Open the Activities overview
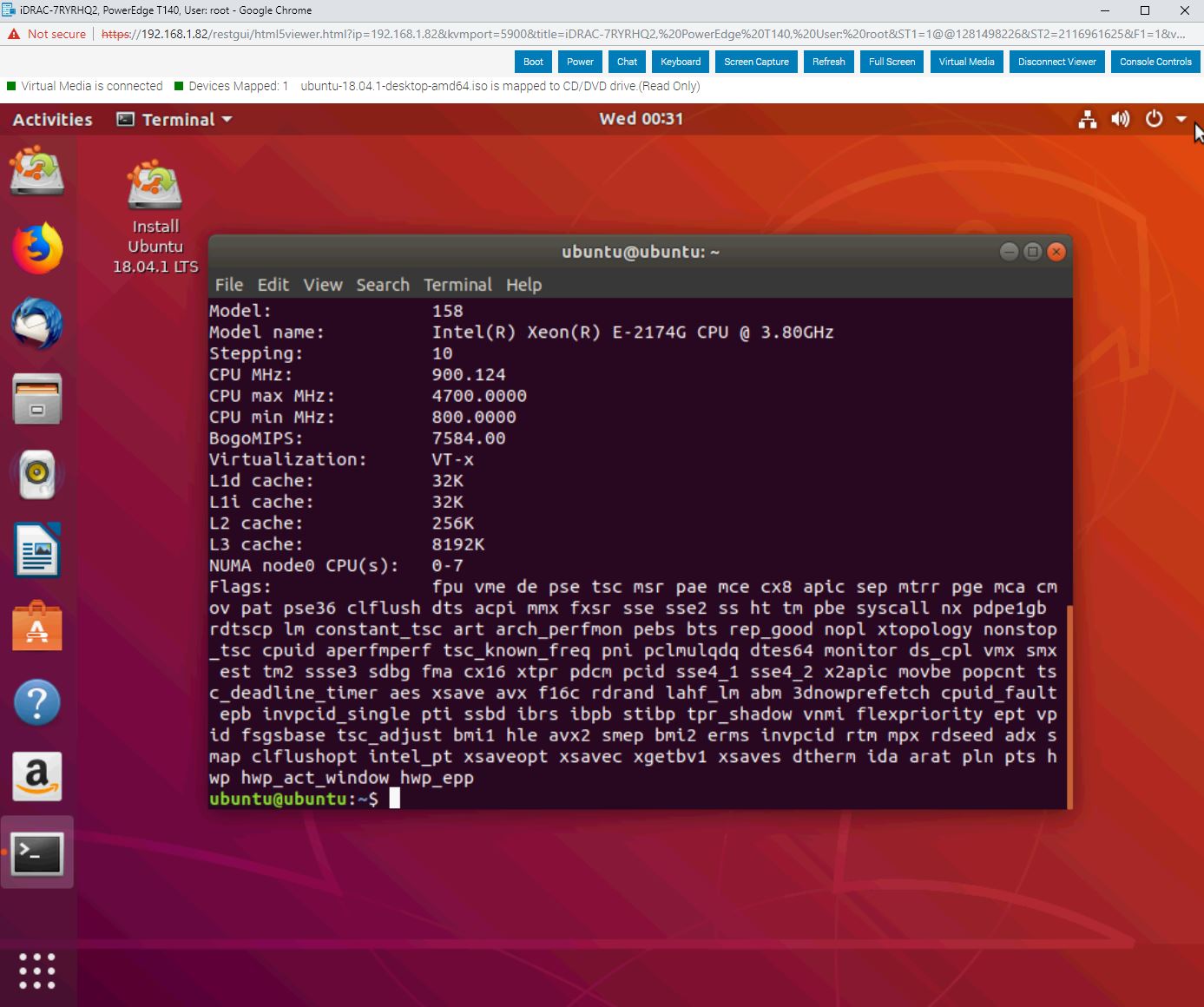 [x=52, y=120]
